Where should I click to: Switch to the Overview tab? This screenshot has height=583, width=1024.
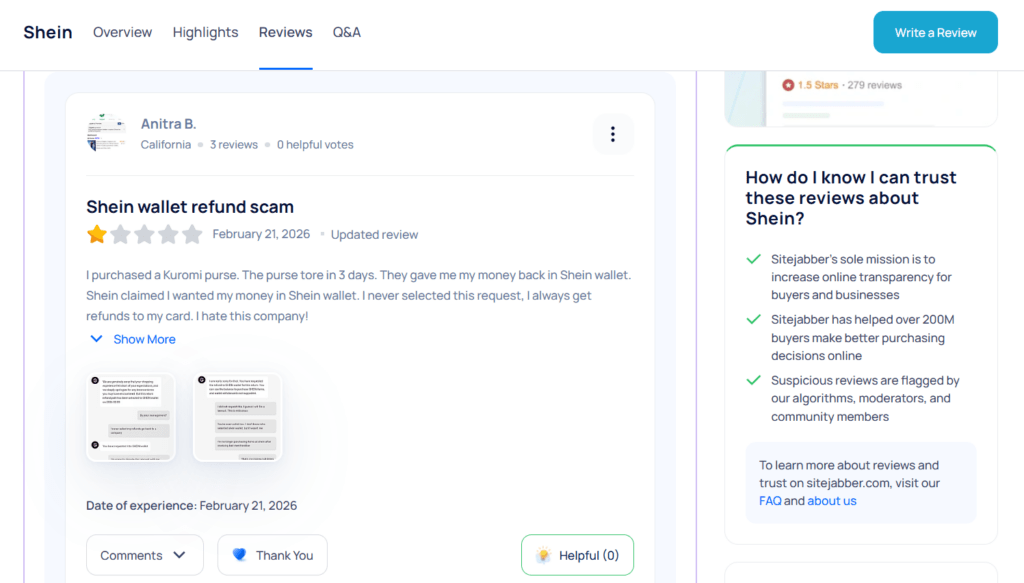pyautogui.click(x=122, y=32)
